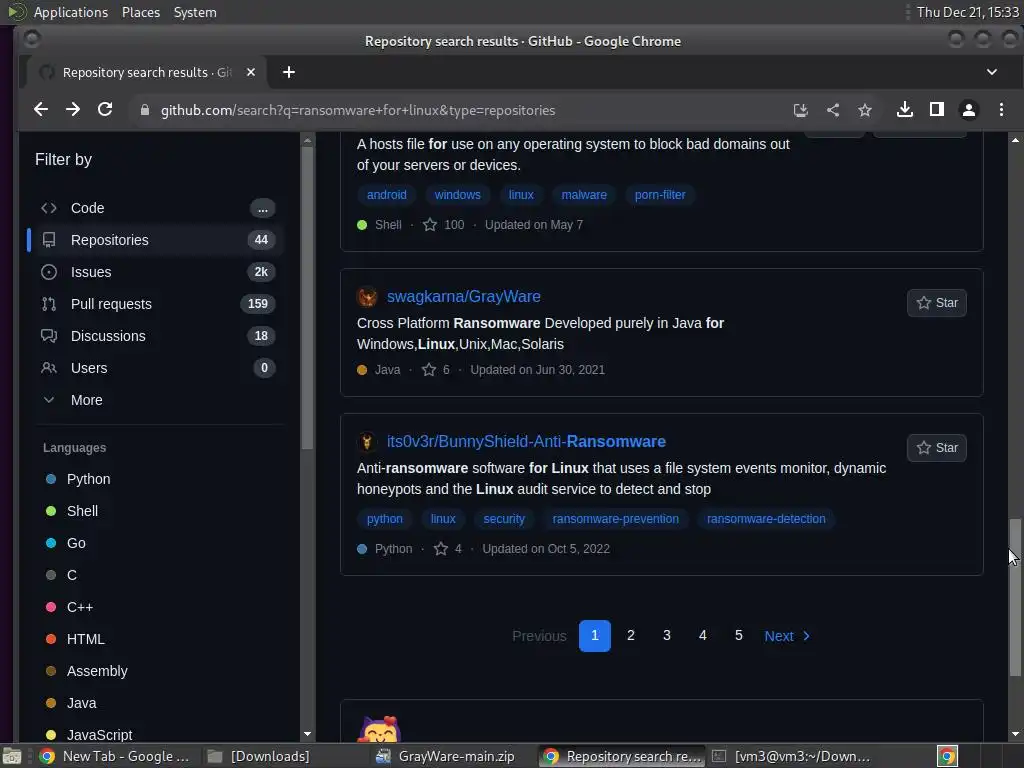Share this page via share icon
This screenshot has width=1024, height=768.
pyautogui.click(x=833, y=110)
